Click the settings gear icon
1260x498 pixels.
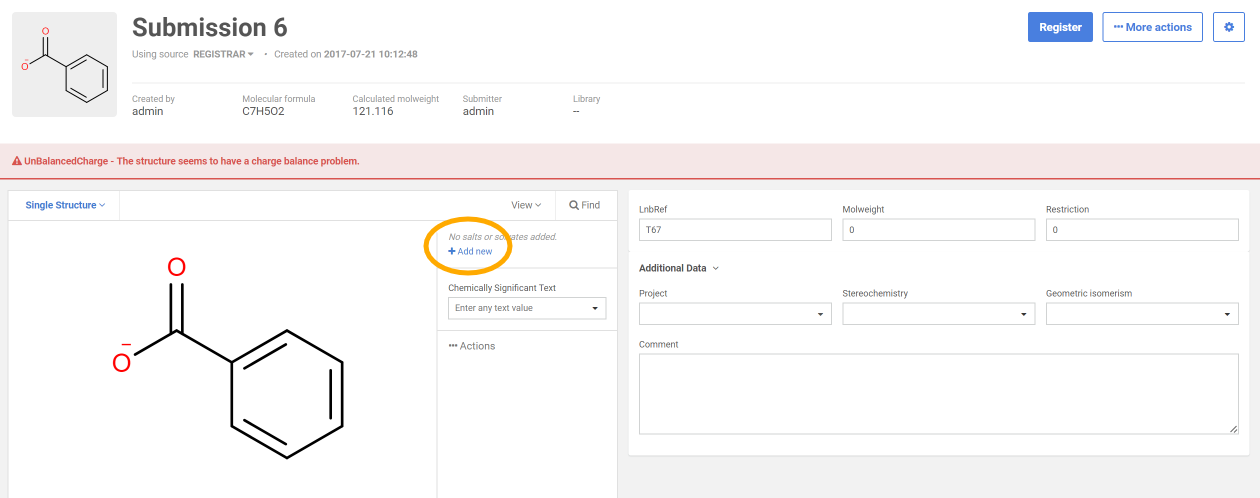1228,27
